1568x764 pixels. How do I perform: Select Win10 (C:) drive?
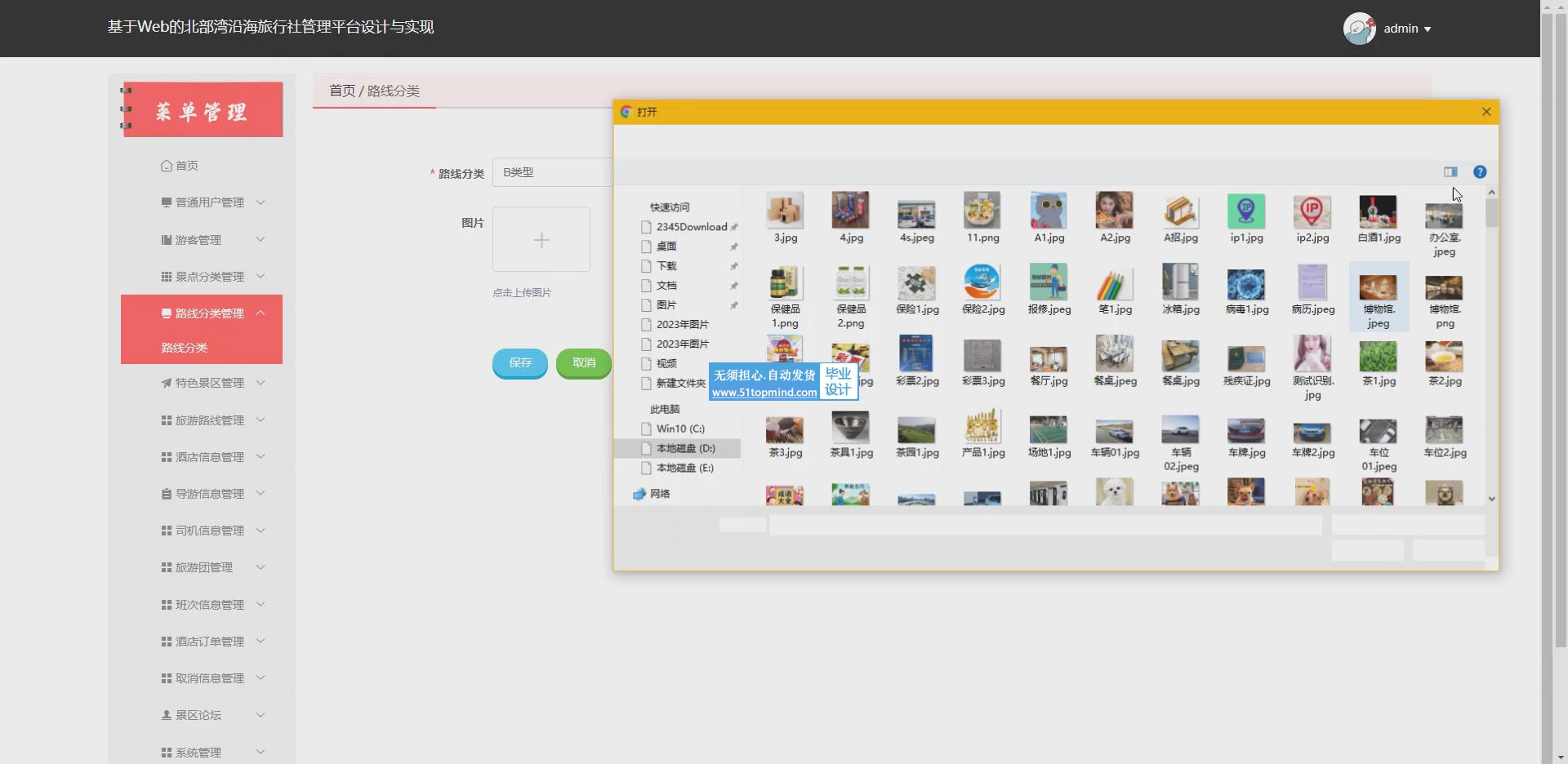679,429
